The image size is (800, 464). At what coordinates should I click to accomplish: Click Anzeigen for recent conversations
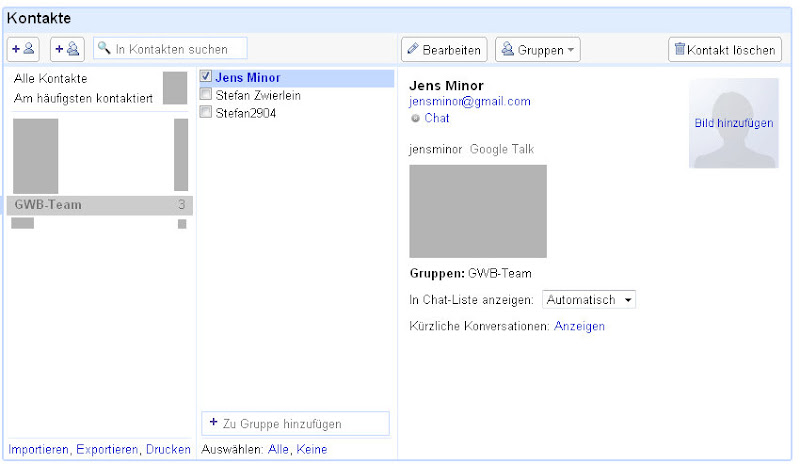click(x=579, y=326)
